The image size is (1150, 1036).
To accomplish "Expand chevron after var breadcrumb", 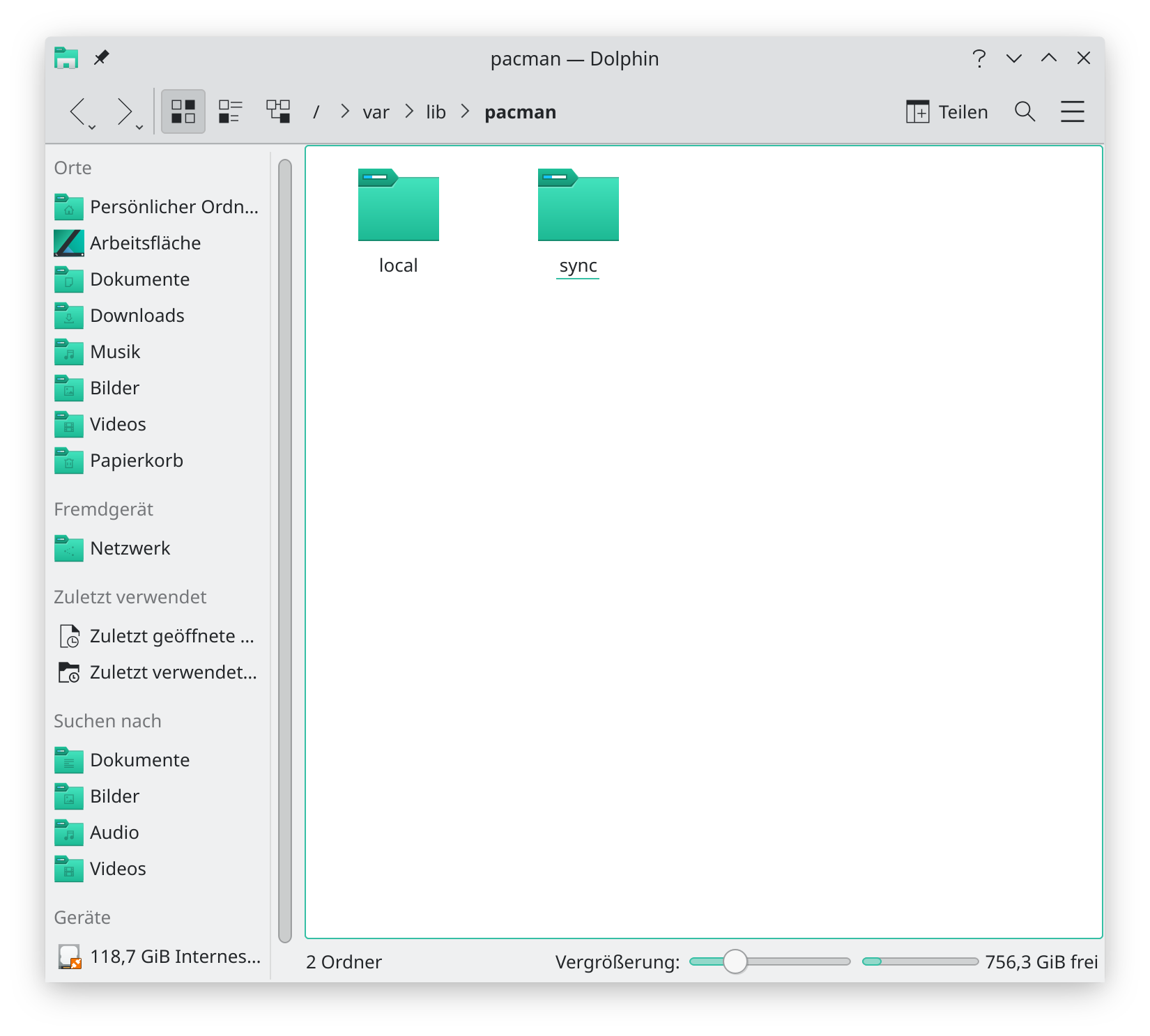I will click(410, 111).
